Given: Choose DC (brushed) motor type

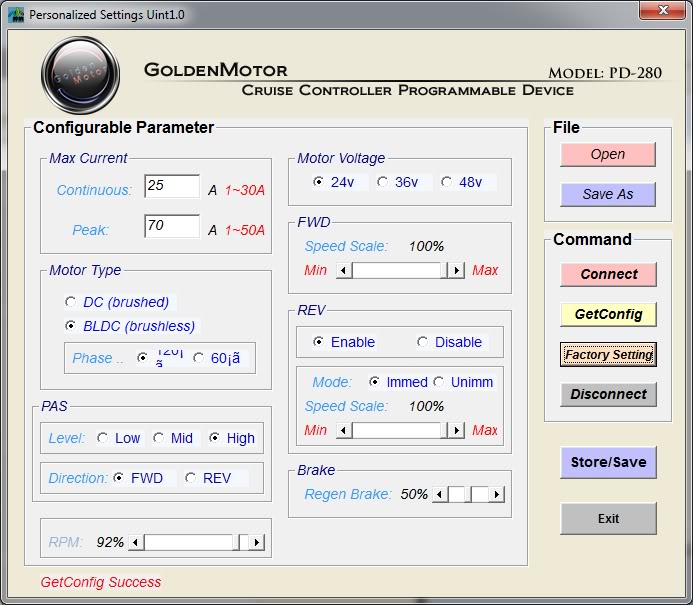Looking at the screenshot, I should click(x=70, y=302).
